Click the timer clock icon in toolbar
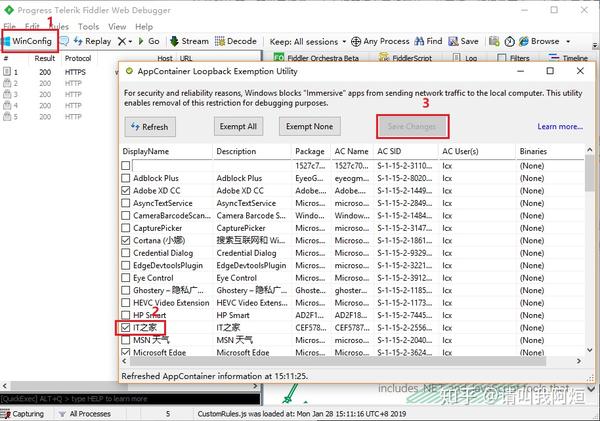600x421 pixels. tap(509, 41)
